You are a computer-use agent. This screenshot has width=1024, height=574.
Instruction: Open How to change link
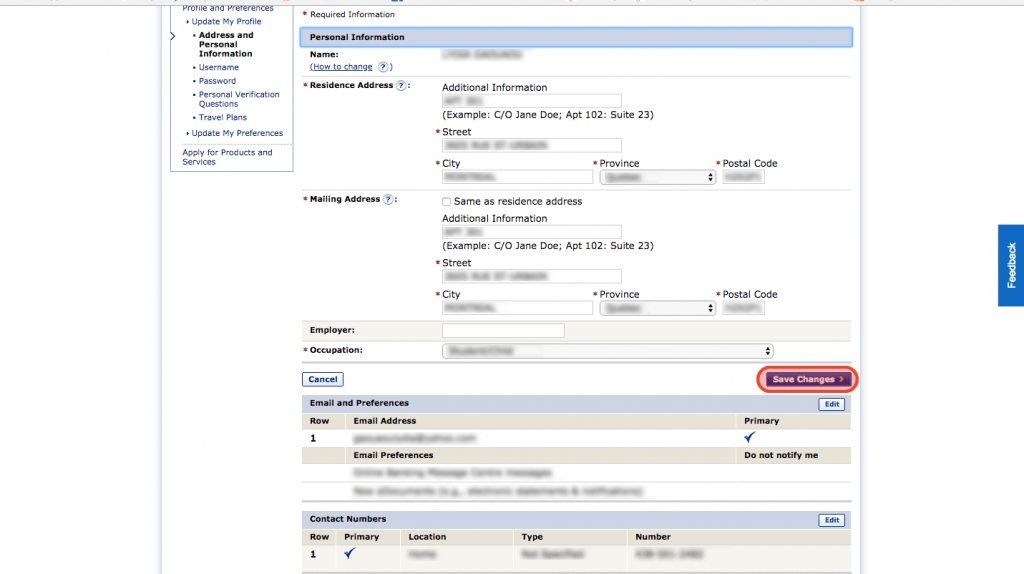(341, 67)
